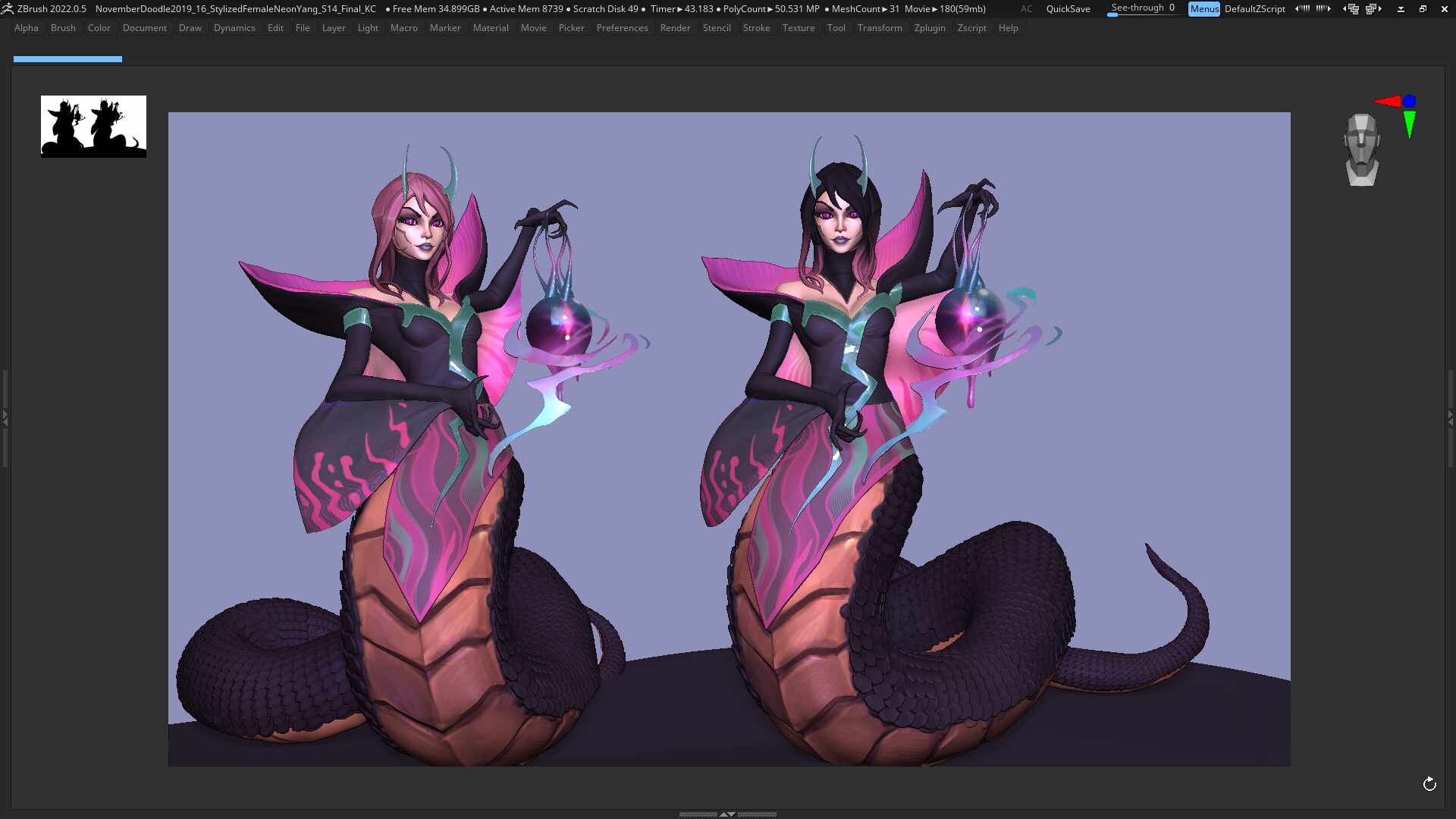Click the CamView head orientation widget
Screen dimensions: 1456x819
(1362, 149)
